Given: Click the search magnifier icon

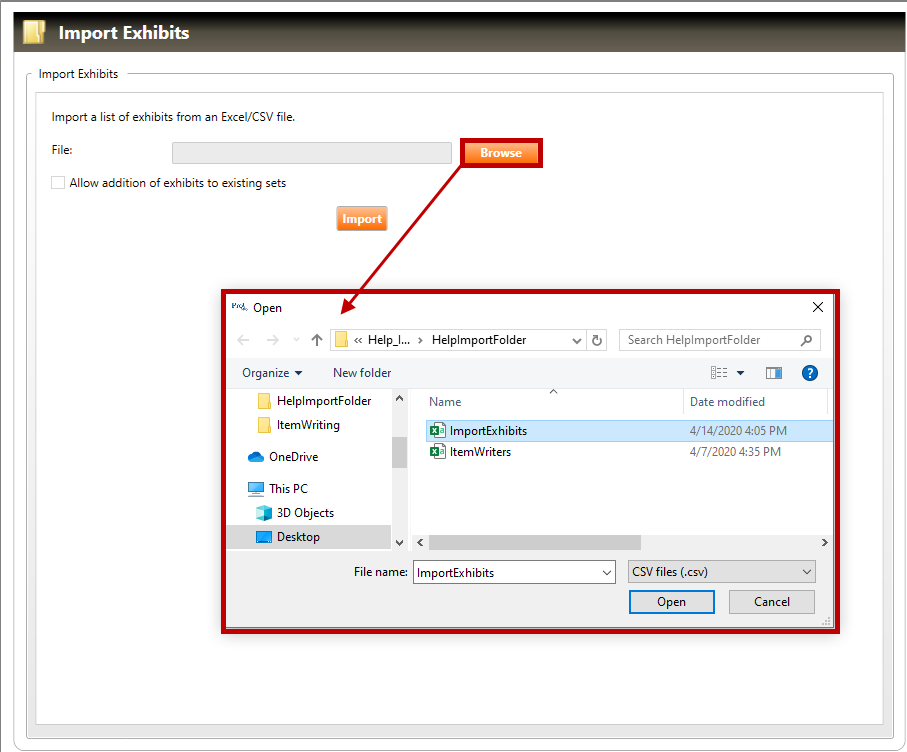Looking at the screenshot, I should click(x=807, y=340).
